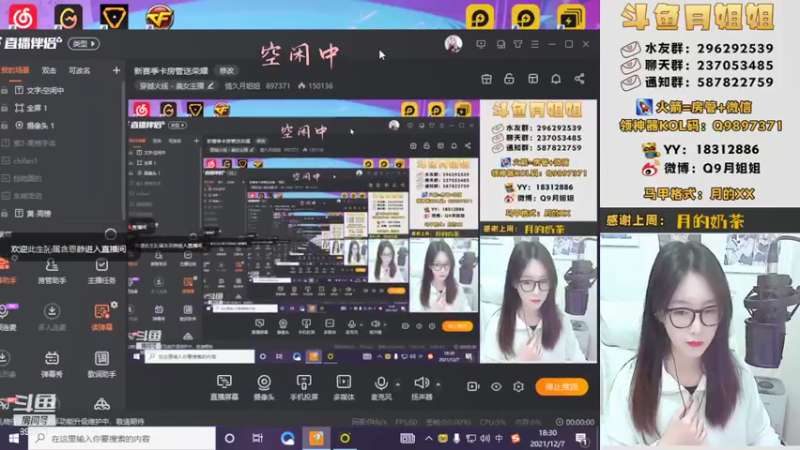The height and width of the screenshot is (450, 800).
Task: Select 摄像头 1 source row
Action: point(61,125)
